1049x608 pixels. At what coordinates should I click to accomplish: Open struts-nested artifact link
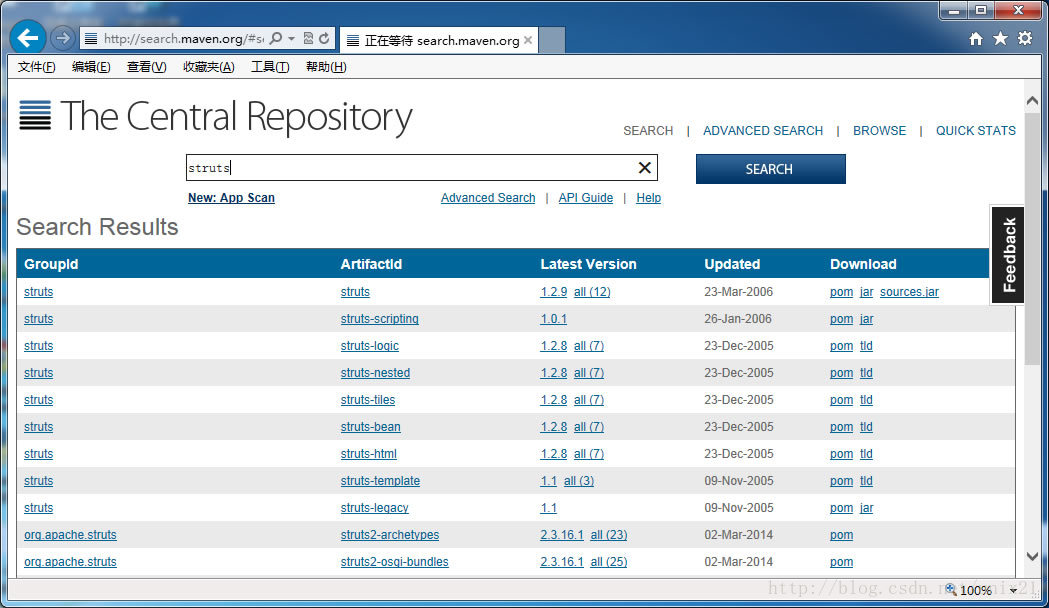pyautogui.click(x=375, y=373)
